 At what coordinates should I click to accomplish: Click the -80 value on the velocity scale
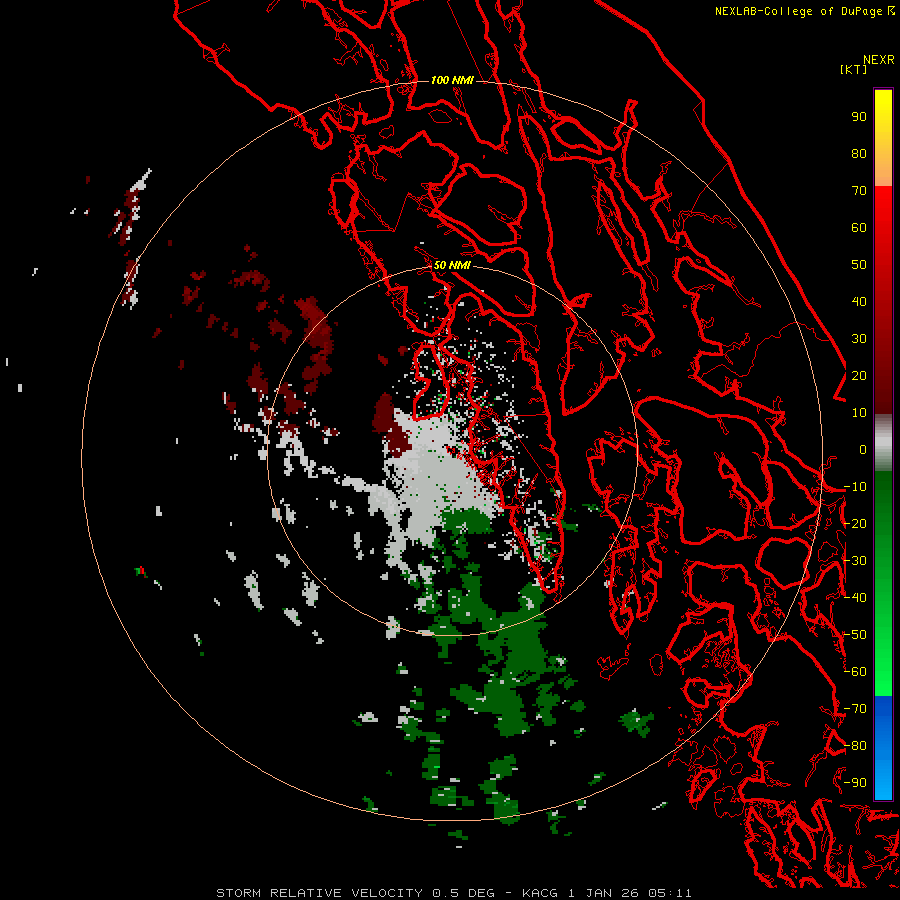click(855, 746)
